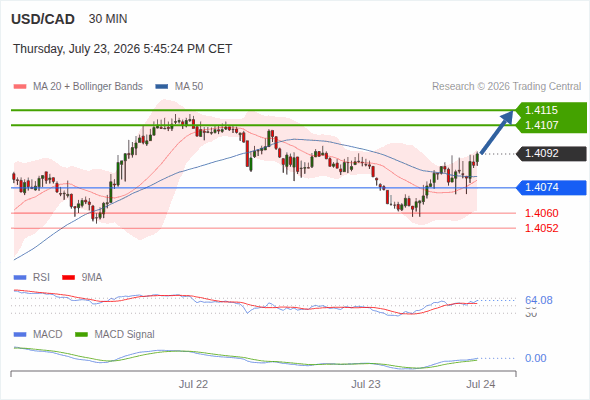Click the Research © 2026 Trading Central credit

click(x=506, y=87)
